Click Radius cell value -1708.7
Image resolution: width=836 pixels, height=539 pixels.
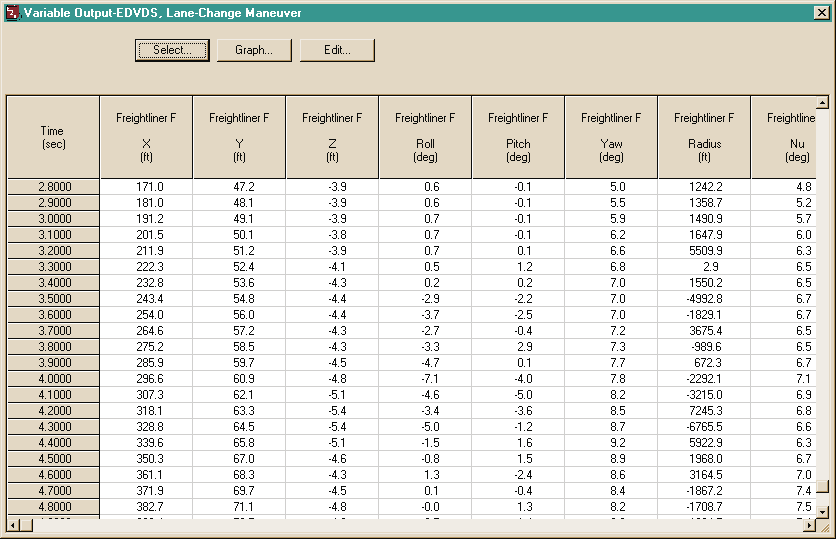click(x=704, y=506)
